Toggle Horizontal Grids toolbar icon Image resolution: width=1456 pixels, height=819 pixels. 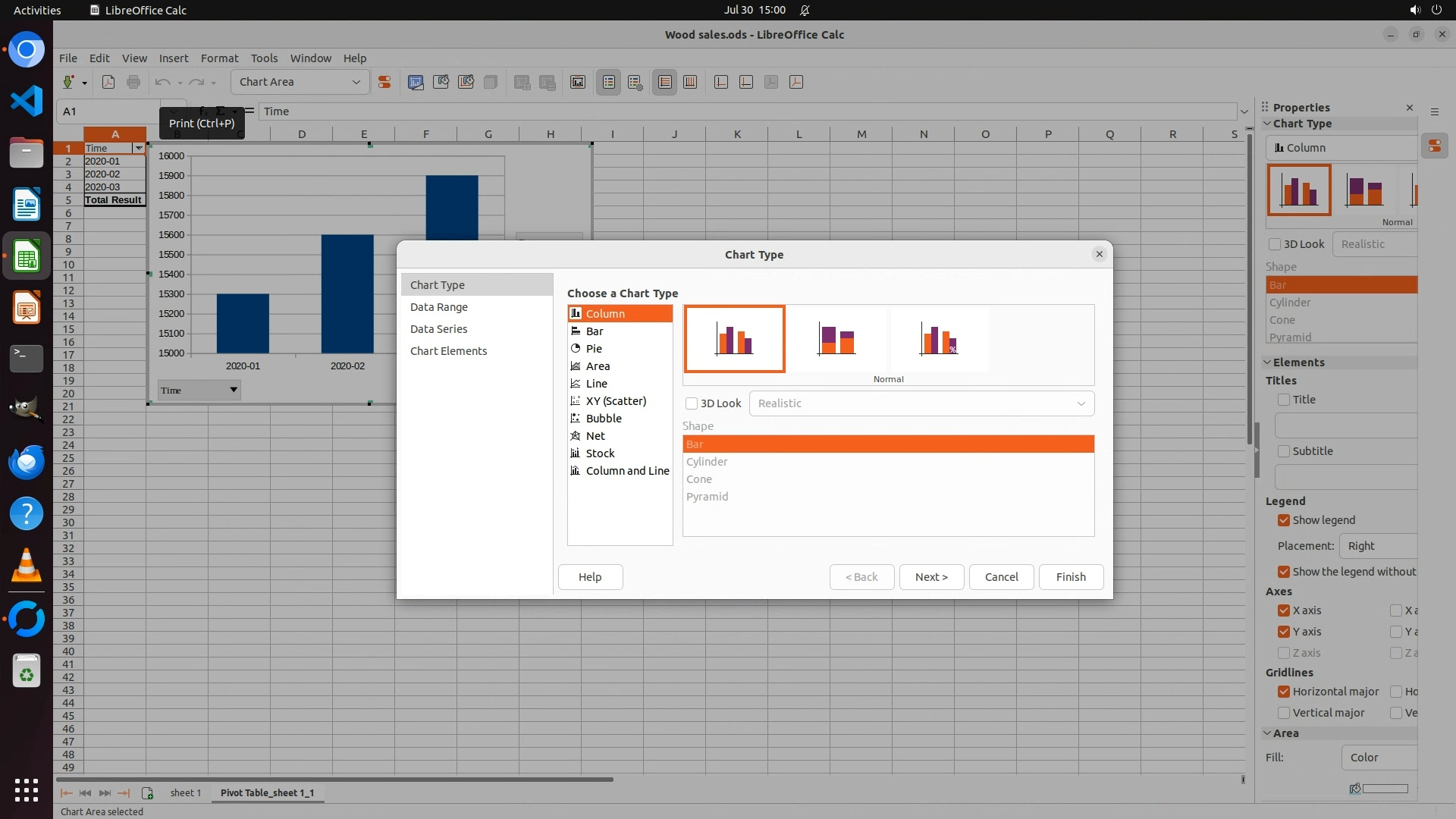point(665,82)
